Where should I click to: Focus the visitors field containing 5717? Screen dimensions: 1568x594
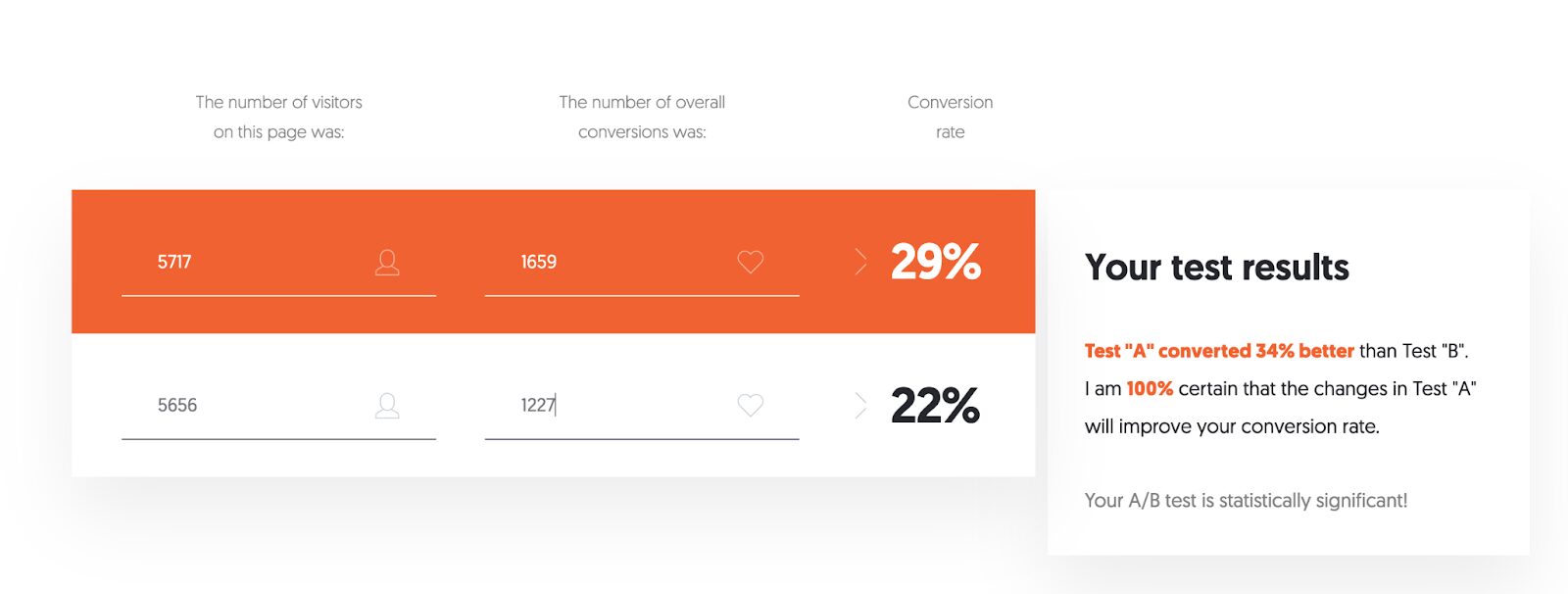pyautogui.click(x=278, y=263)
